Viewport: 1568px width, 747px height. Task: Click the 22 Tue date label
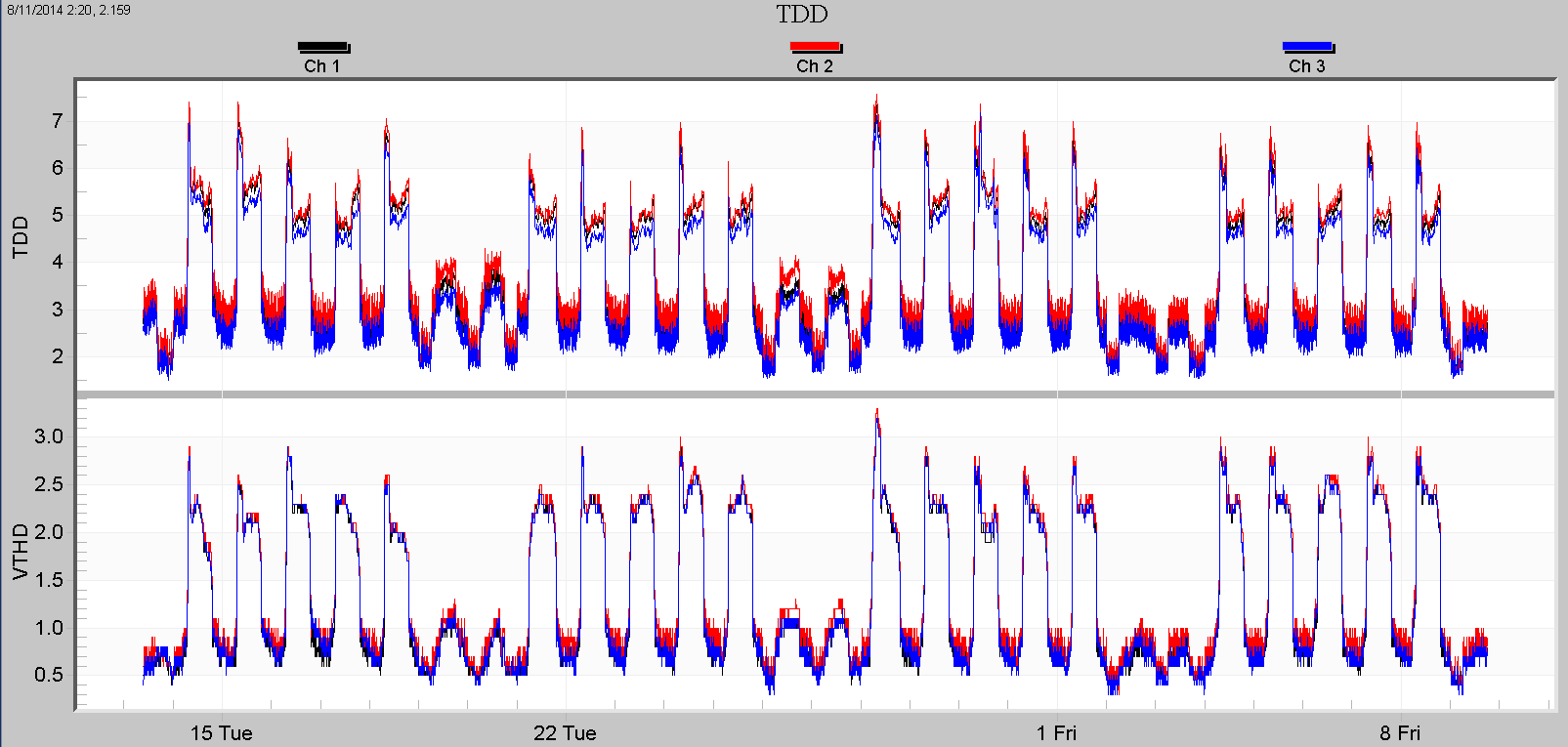565,733
